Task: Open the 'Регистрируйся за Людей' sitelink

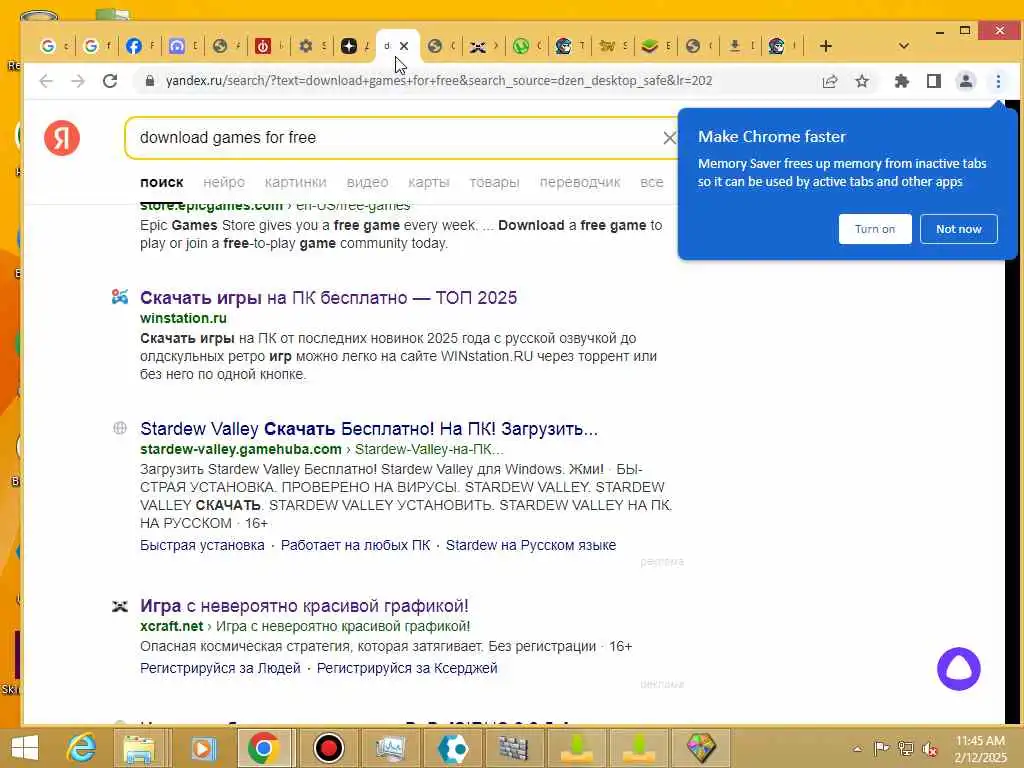Action: coord(220,668)
